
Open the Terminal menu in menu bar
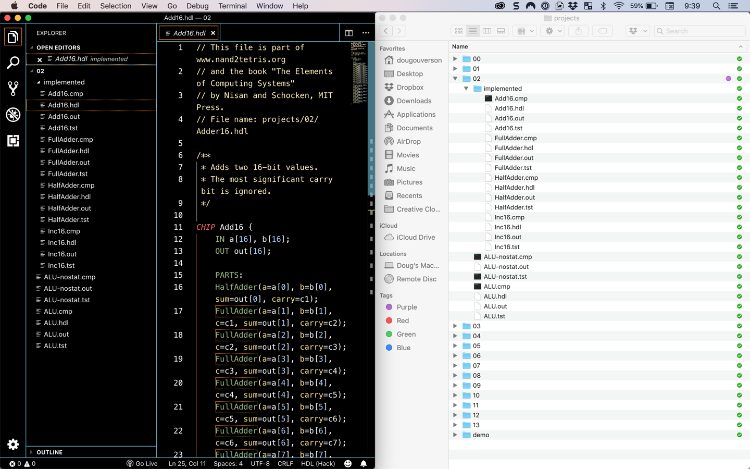232,6
